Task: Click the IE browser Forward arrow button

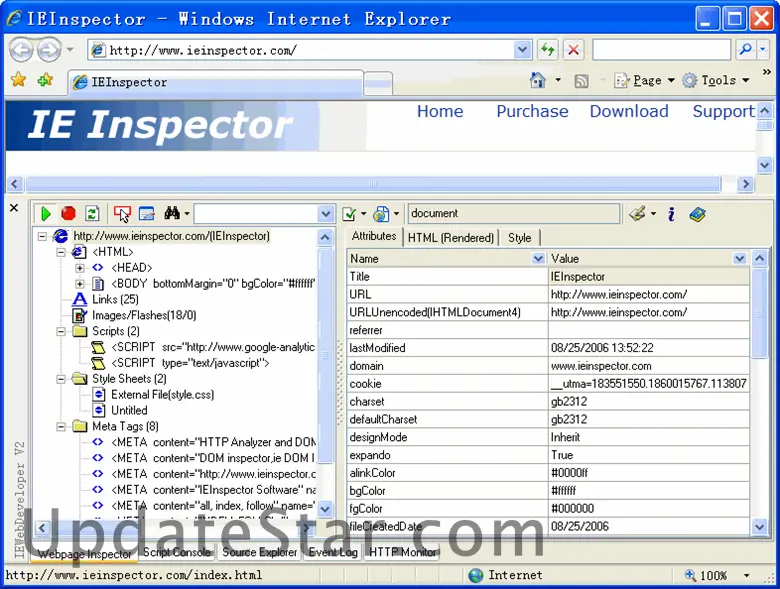Action: click(x=49, y=50)
